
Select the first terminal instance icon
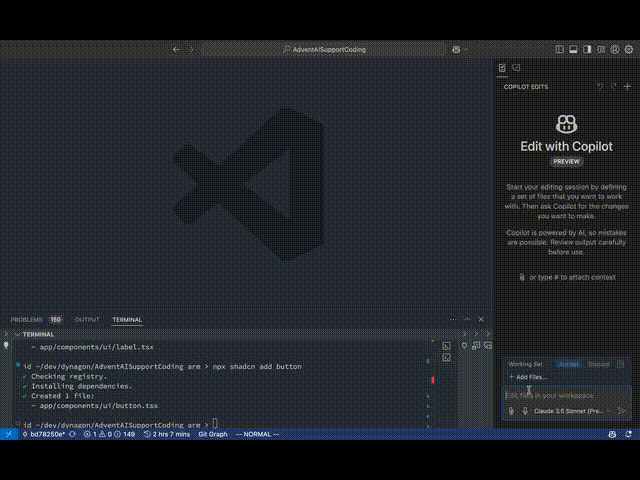click(447, 346)
